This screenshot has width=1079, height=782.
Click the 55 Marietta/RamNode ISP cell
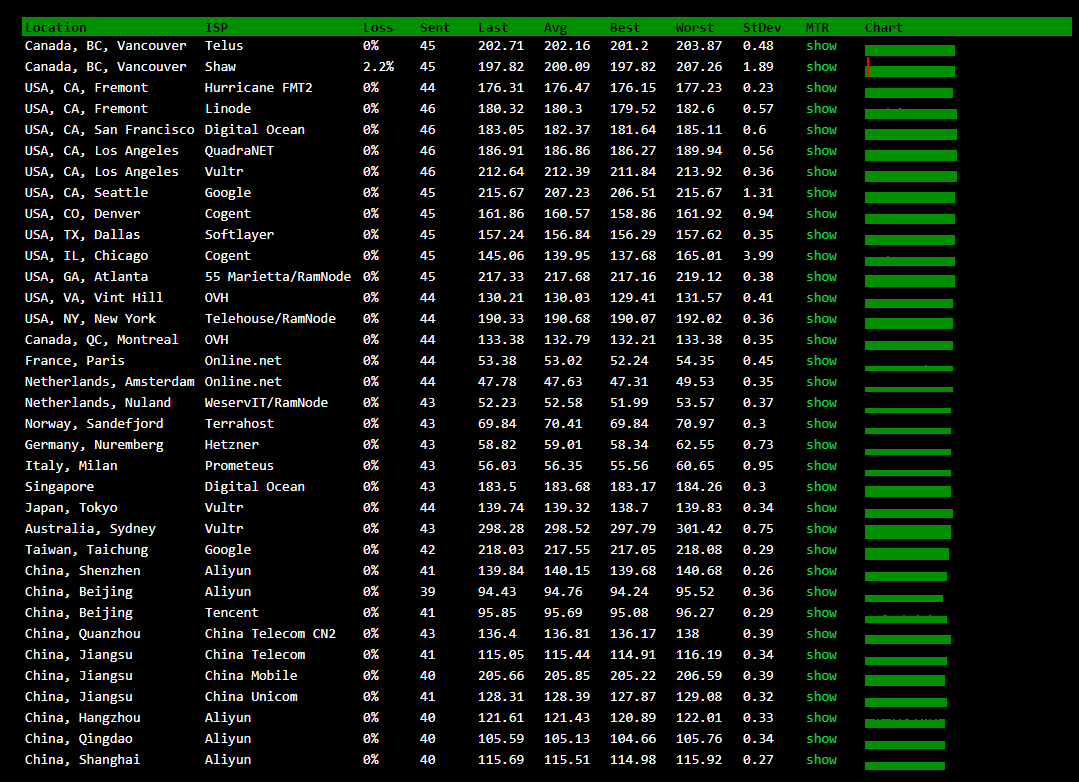277,277
